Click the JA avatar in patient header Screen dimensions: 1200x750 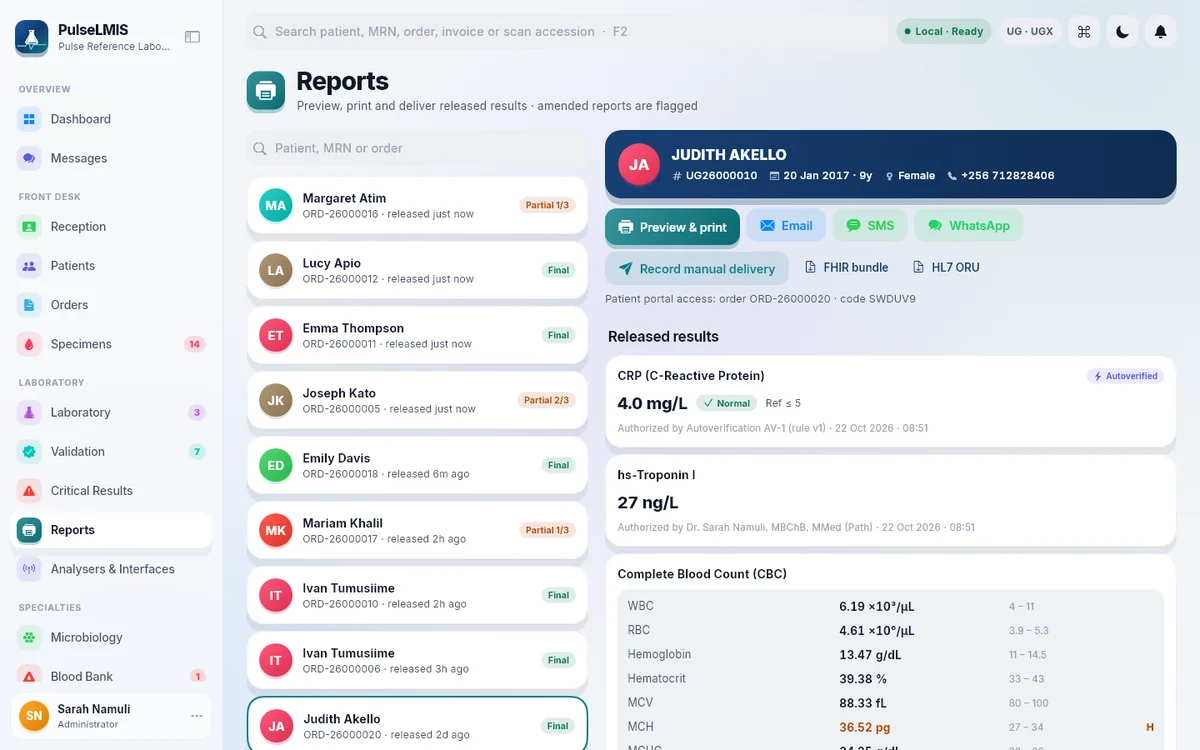pos(639,165)
